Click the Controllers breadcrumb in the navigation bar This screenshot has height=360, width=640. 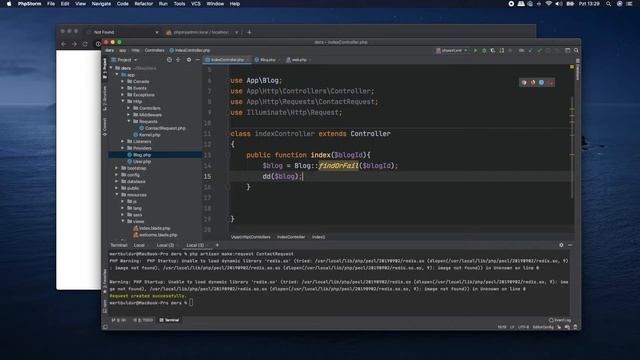(154, 51)
